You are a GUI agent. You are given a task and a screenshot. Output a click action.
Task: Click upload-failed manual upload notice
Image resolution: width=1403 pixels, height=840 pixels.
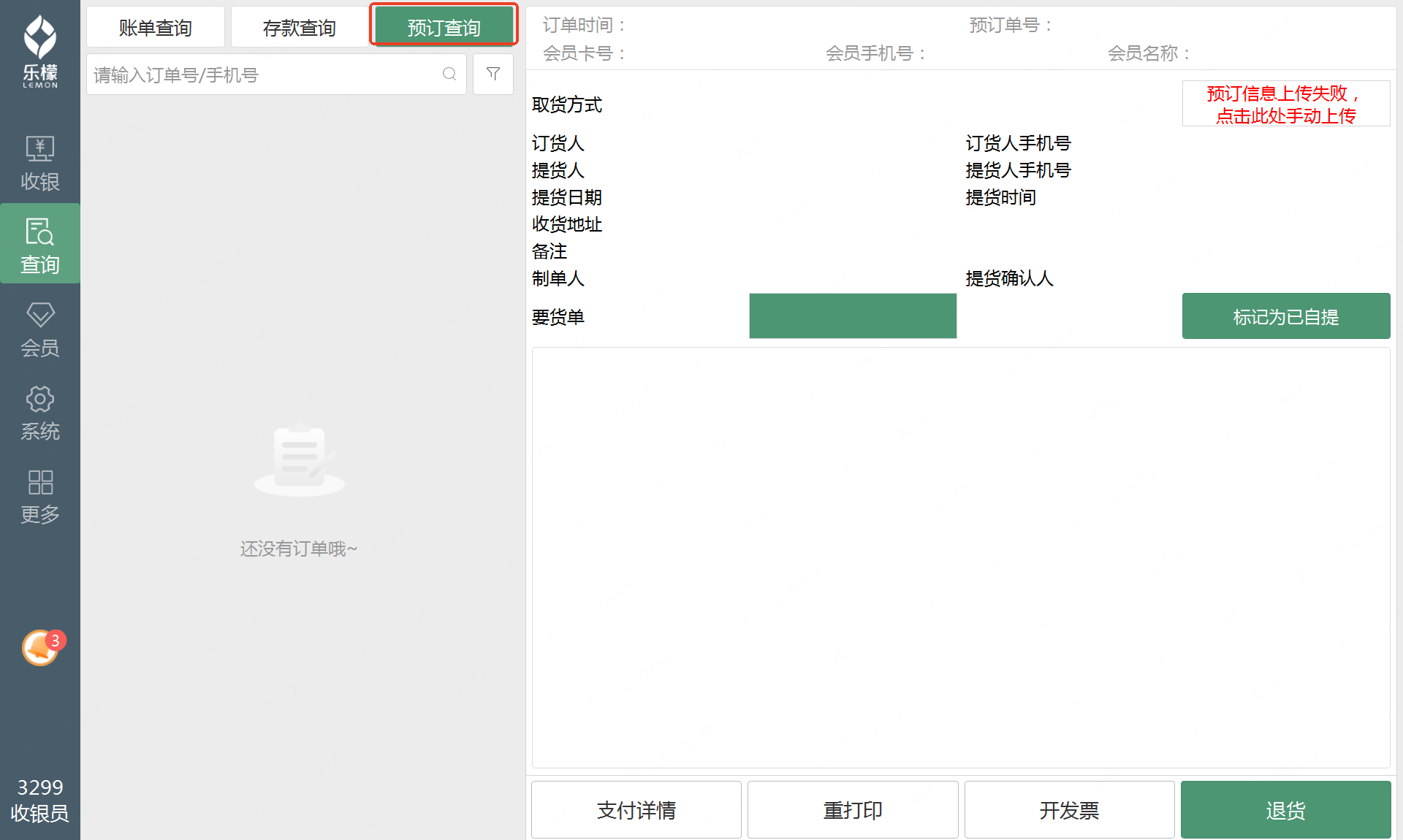(1285, 104)
